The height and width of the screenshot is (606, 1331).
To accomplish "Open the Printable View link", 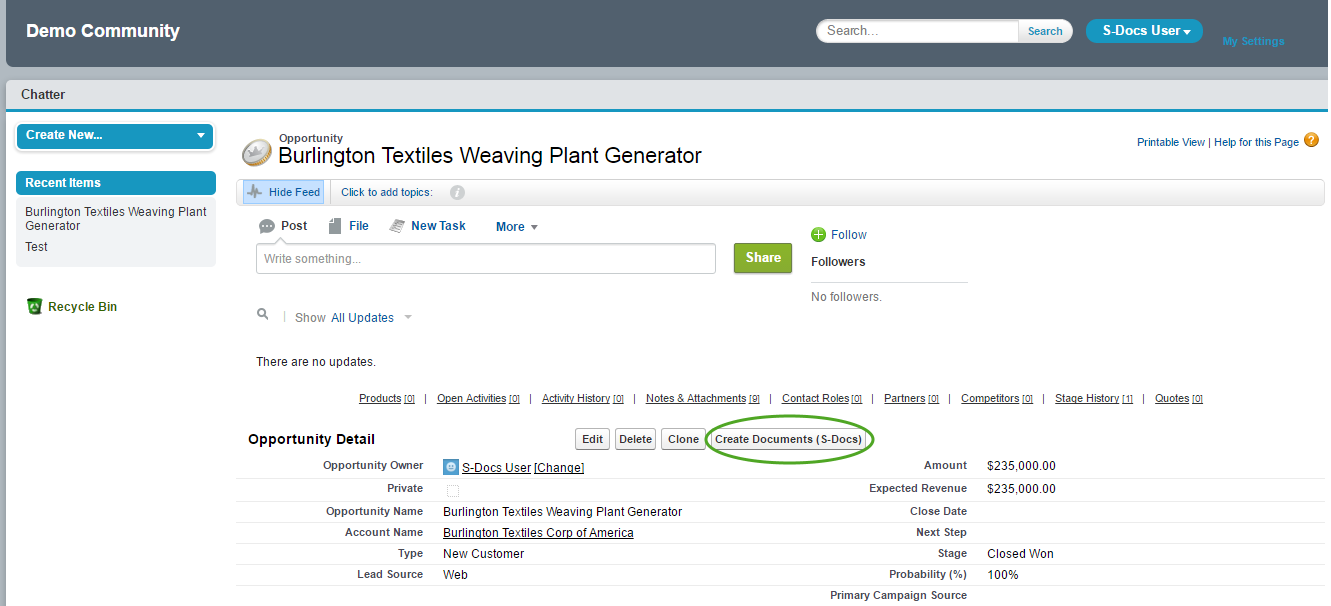I will (1171, 143).
